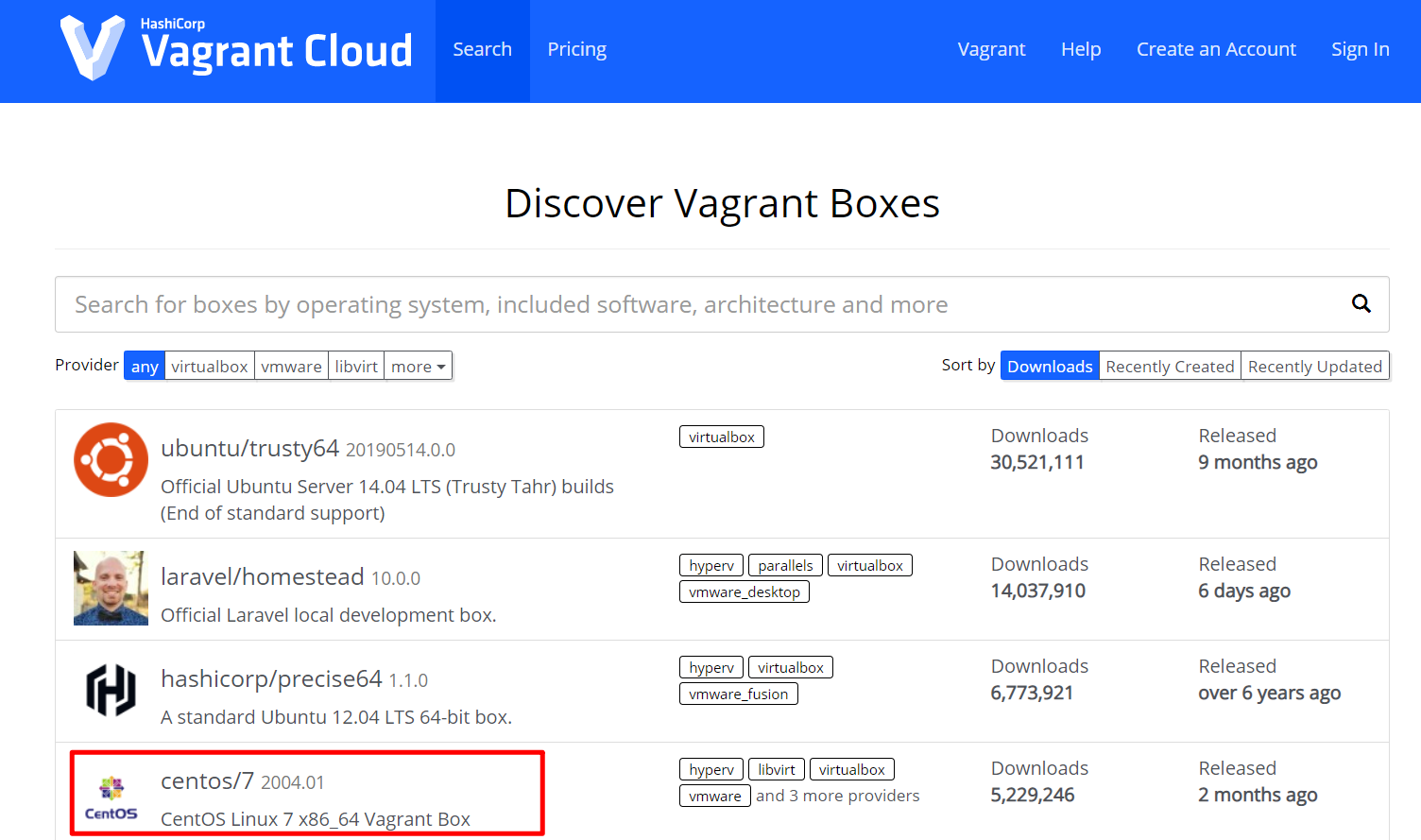Click 'Official Laravel local development box.' description
Screen dimensions: 1421x840
[329, 615]
